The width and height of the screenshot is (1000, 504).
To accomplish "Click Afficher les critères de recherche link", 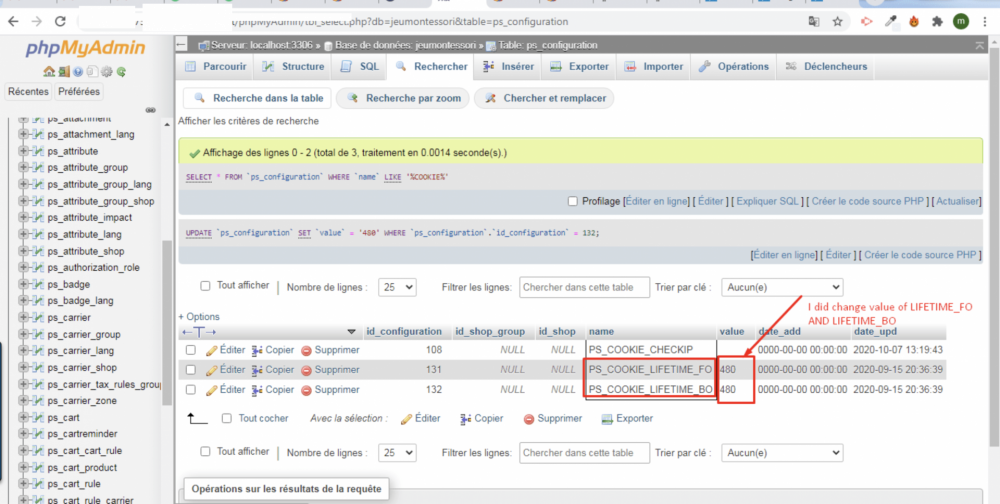I will [248, 121].
